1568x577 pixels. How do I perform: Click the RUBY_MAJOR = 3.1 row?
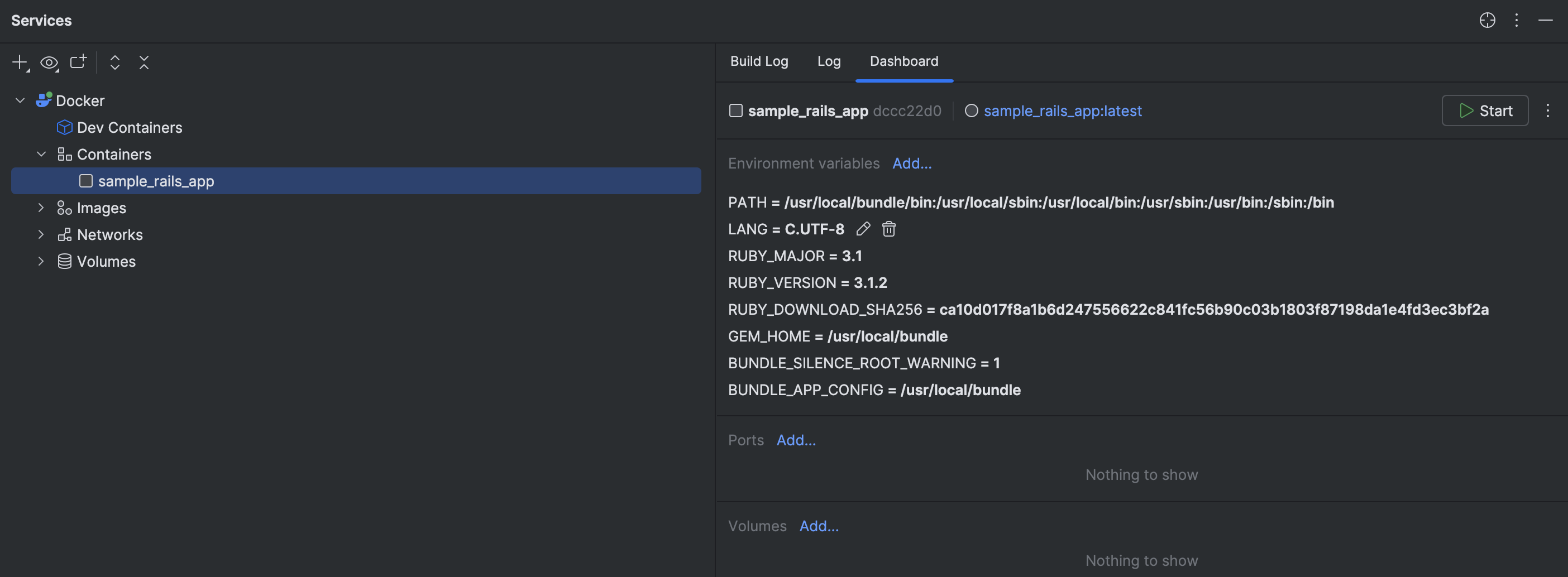(x=795, y=256)
